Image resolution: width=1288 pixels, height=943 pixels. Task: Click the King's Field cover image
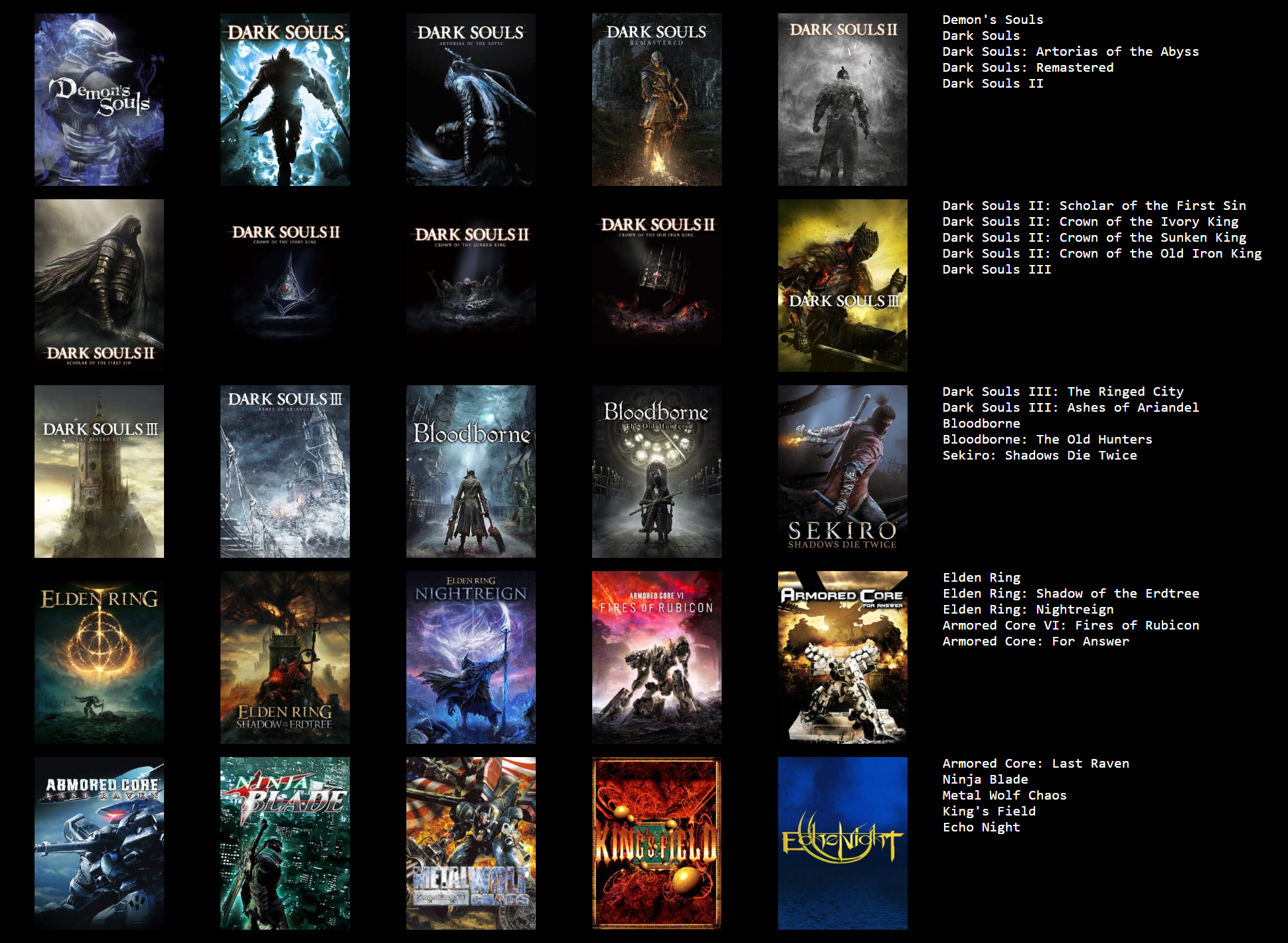657,843
